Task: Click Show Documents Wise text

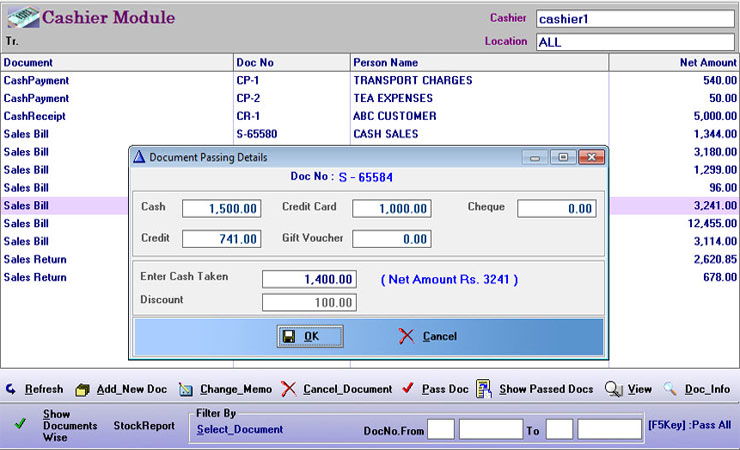Action: click(x=70, y=425)
